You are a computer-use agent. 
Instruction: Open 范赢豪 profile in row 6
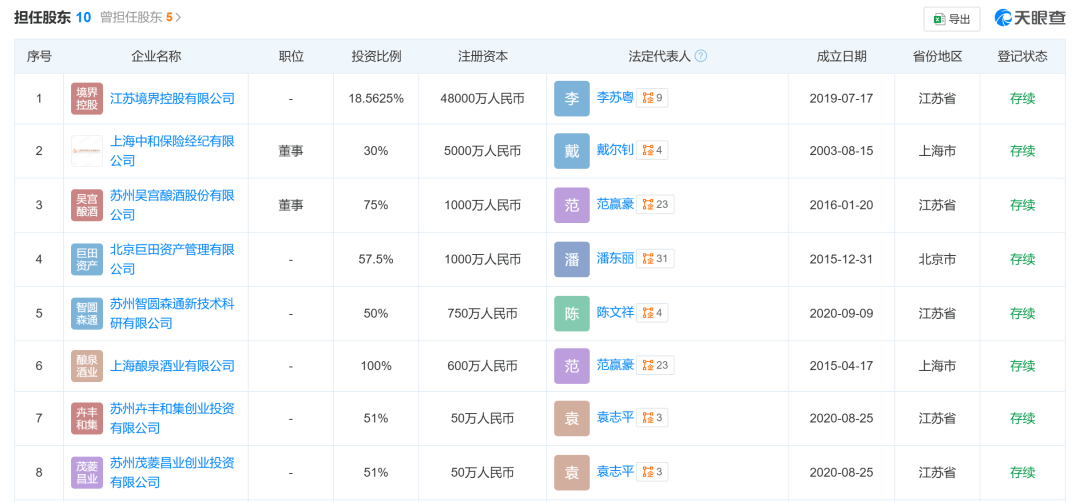coord(614,366)
